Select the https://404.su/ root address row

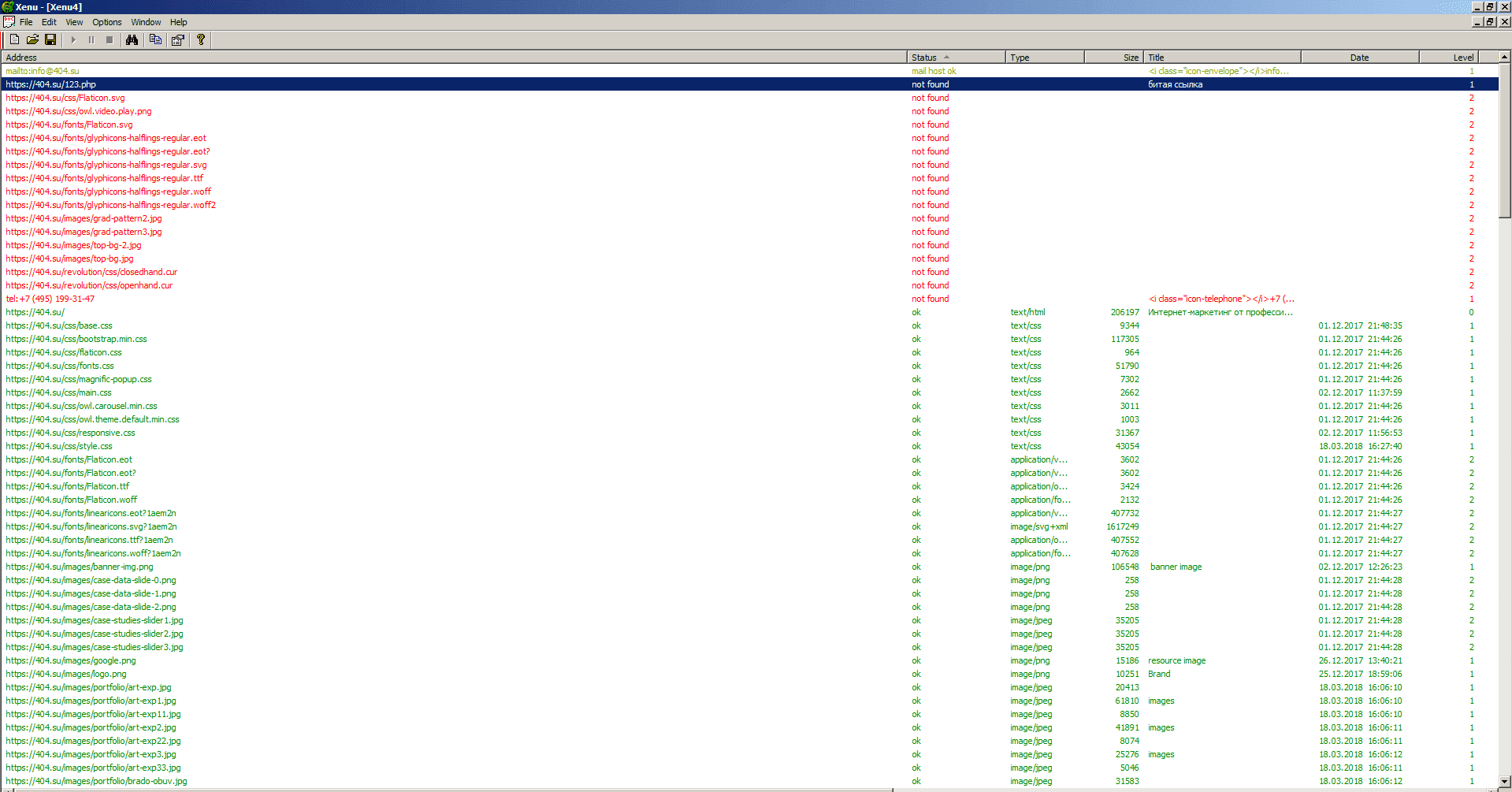click(x=749, y=312)
